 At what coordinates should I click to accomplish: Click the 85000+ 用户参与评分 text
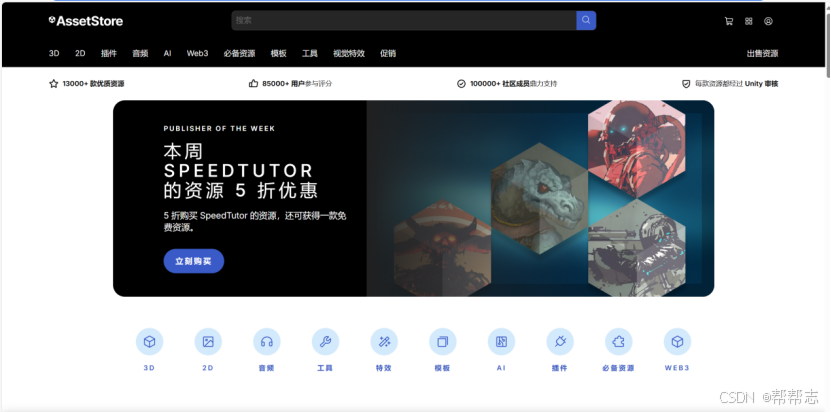[297, 84]
